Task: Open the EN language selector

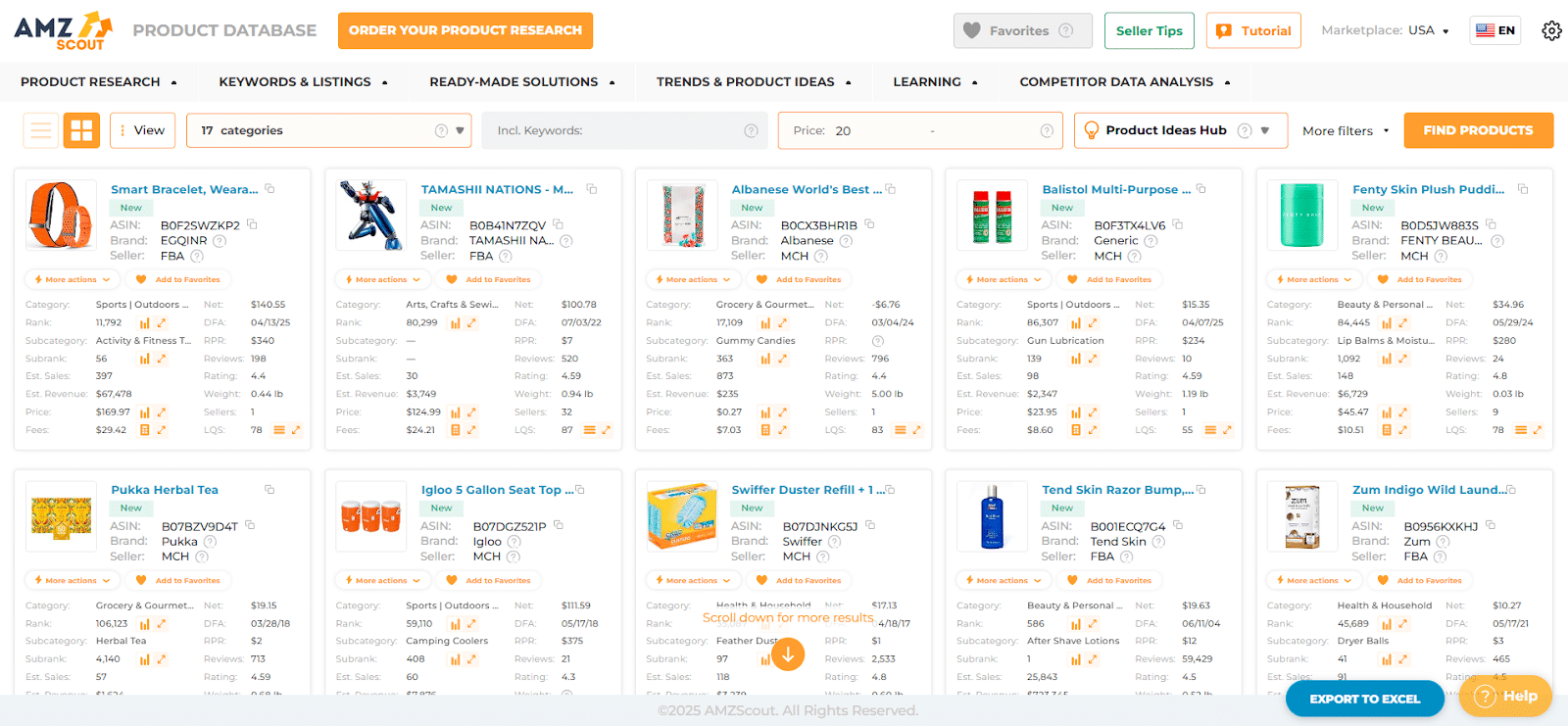Action: (x=1495, y=30)
